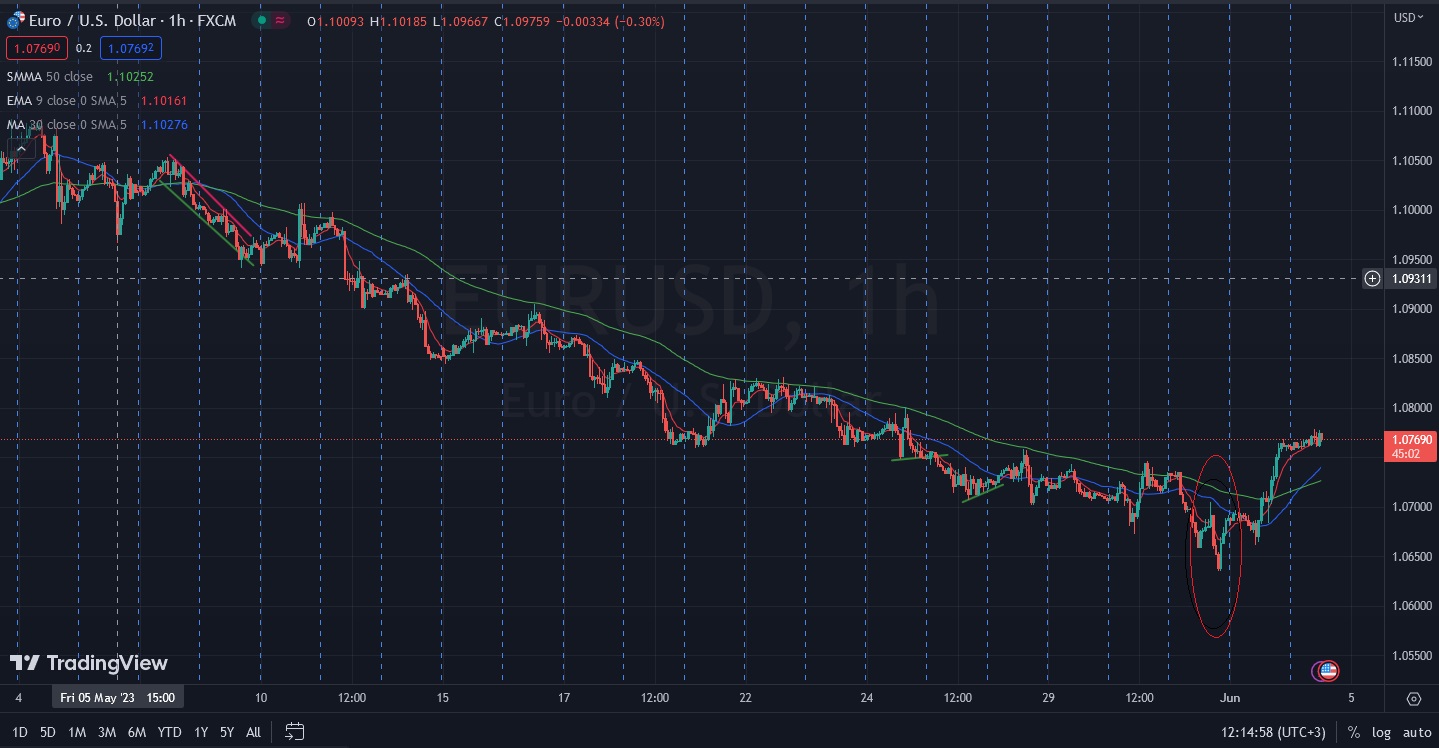Click the green market status dot
The height and width of the screenshot is (748, 1439).
point(261,20)
